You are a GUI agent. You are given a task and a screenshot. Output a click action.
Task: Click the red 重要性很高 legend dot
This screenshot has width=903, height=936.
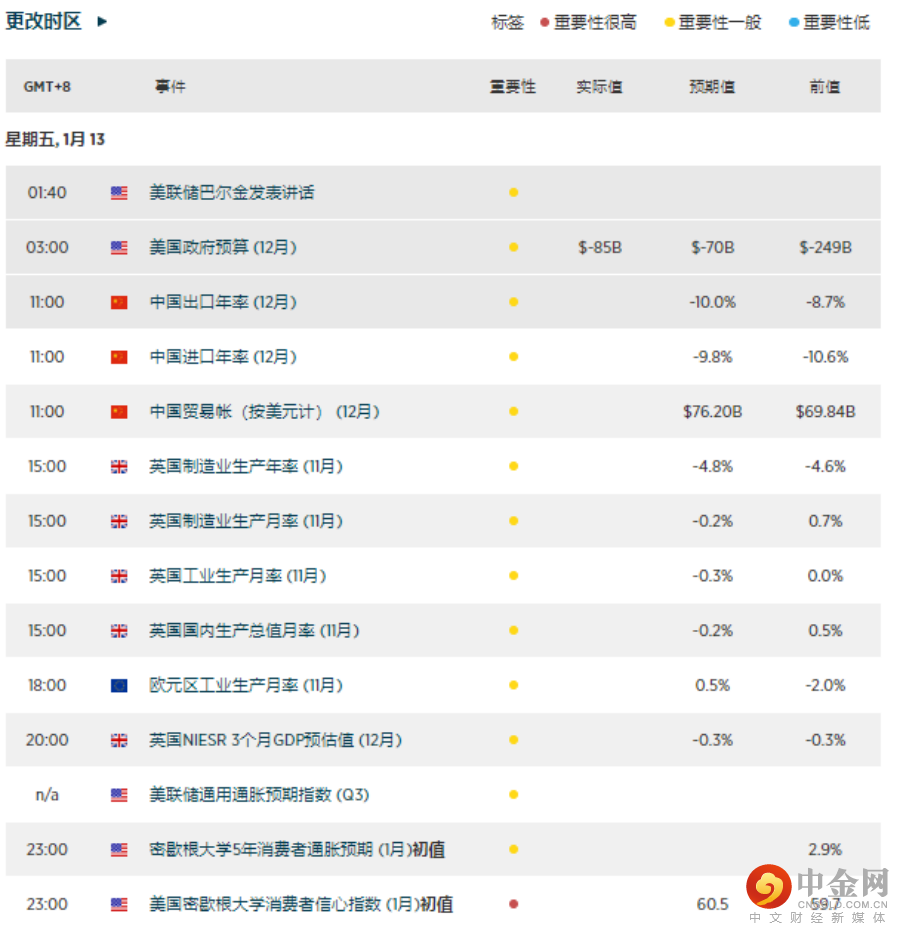click(544, 23)
